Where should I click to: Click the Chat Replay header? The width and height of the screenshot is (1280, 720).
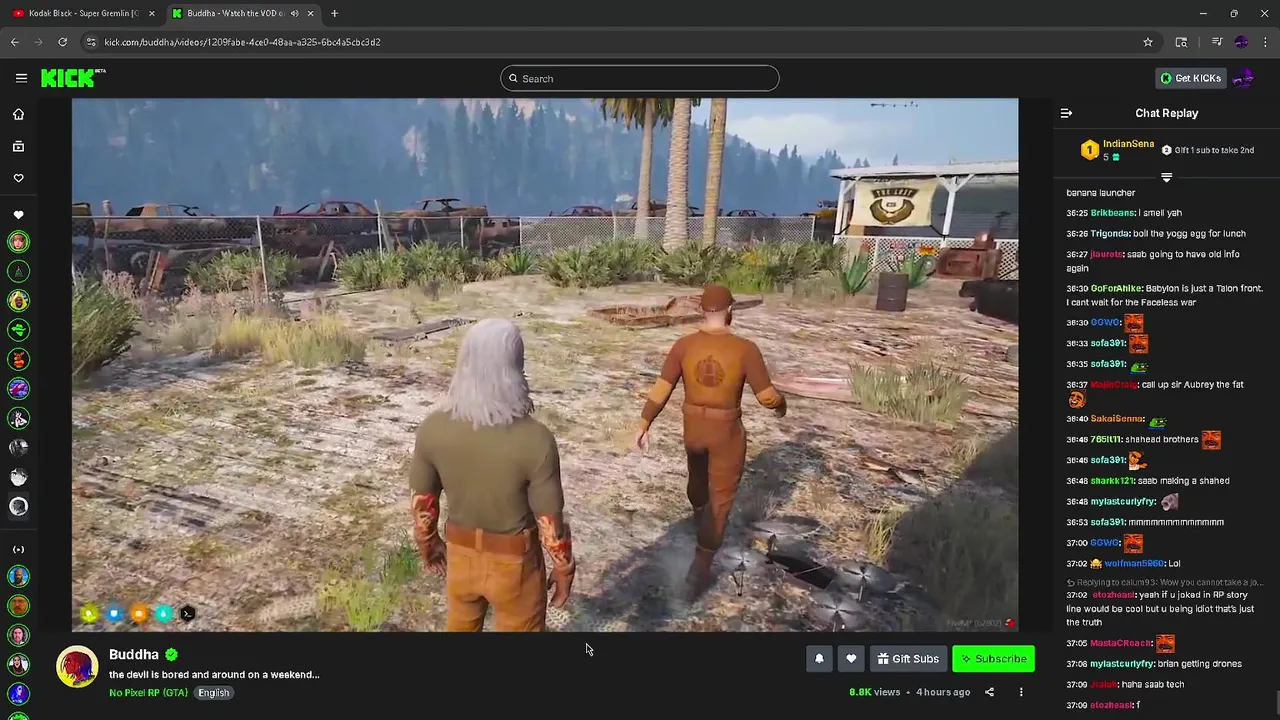1166,113
